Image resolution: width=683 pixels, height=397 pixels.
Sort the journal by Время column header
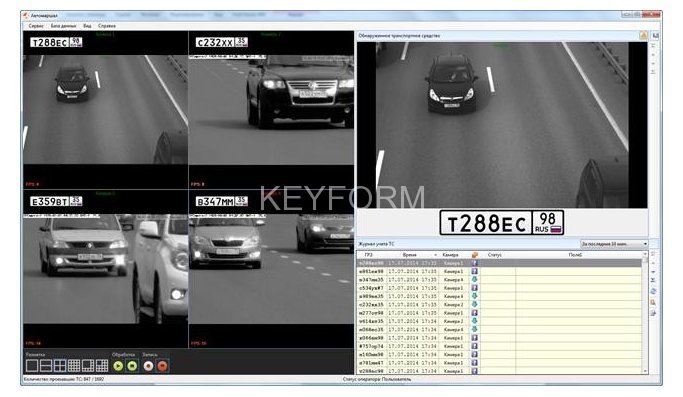409,254
